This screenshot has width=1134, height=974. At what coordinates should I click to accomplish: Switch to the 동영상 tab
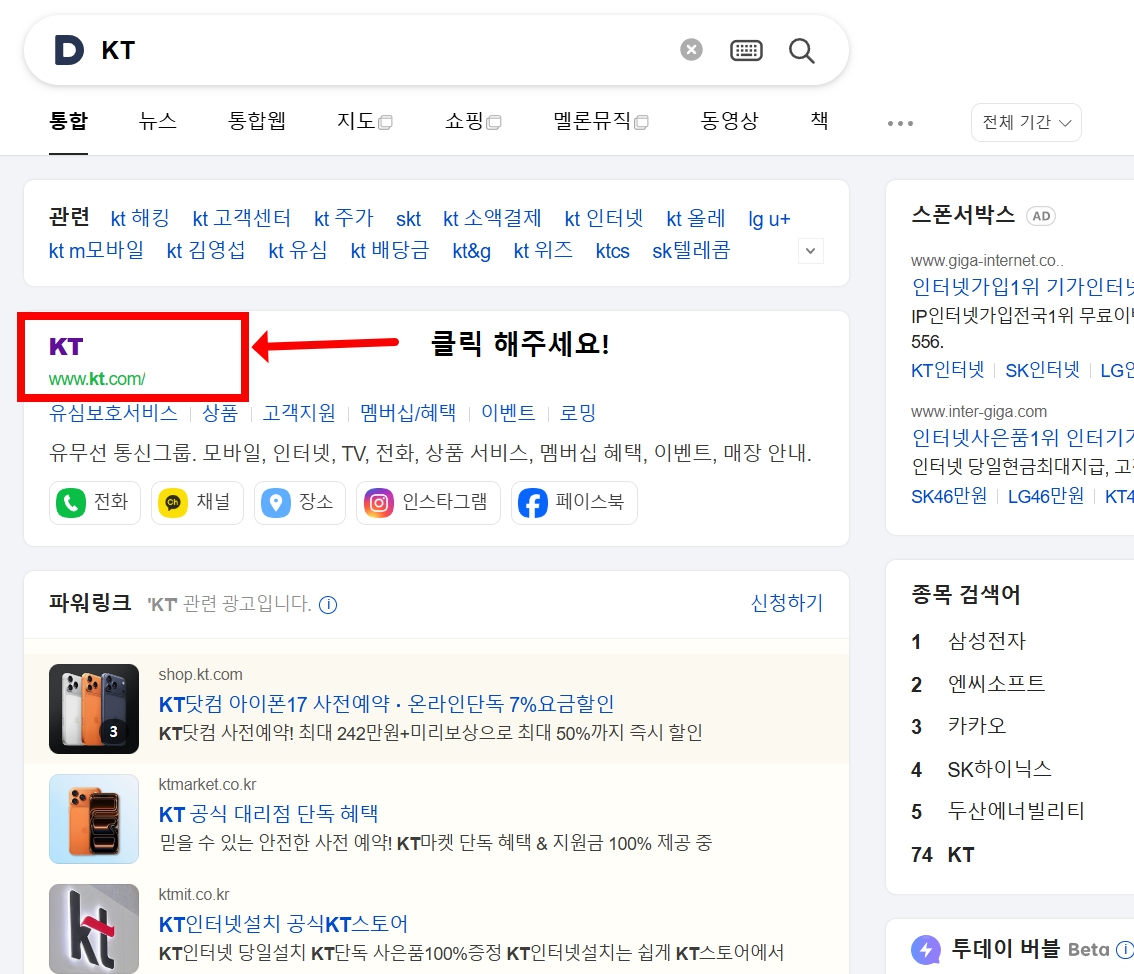pos(730,121)
